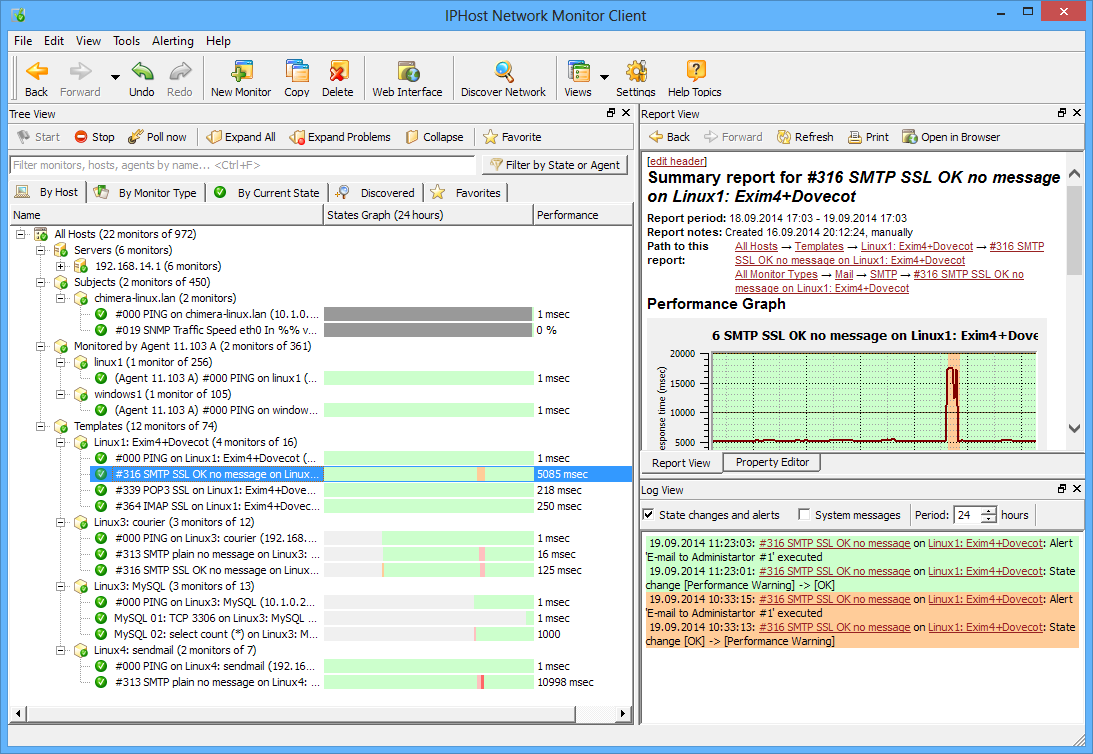The image size is (1093, 754).
Task: Click Back in Report View toolbar
Action: coord(669,137)
